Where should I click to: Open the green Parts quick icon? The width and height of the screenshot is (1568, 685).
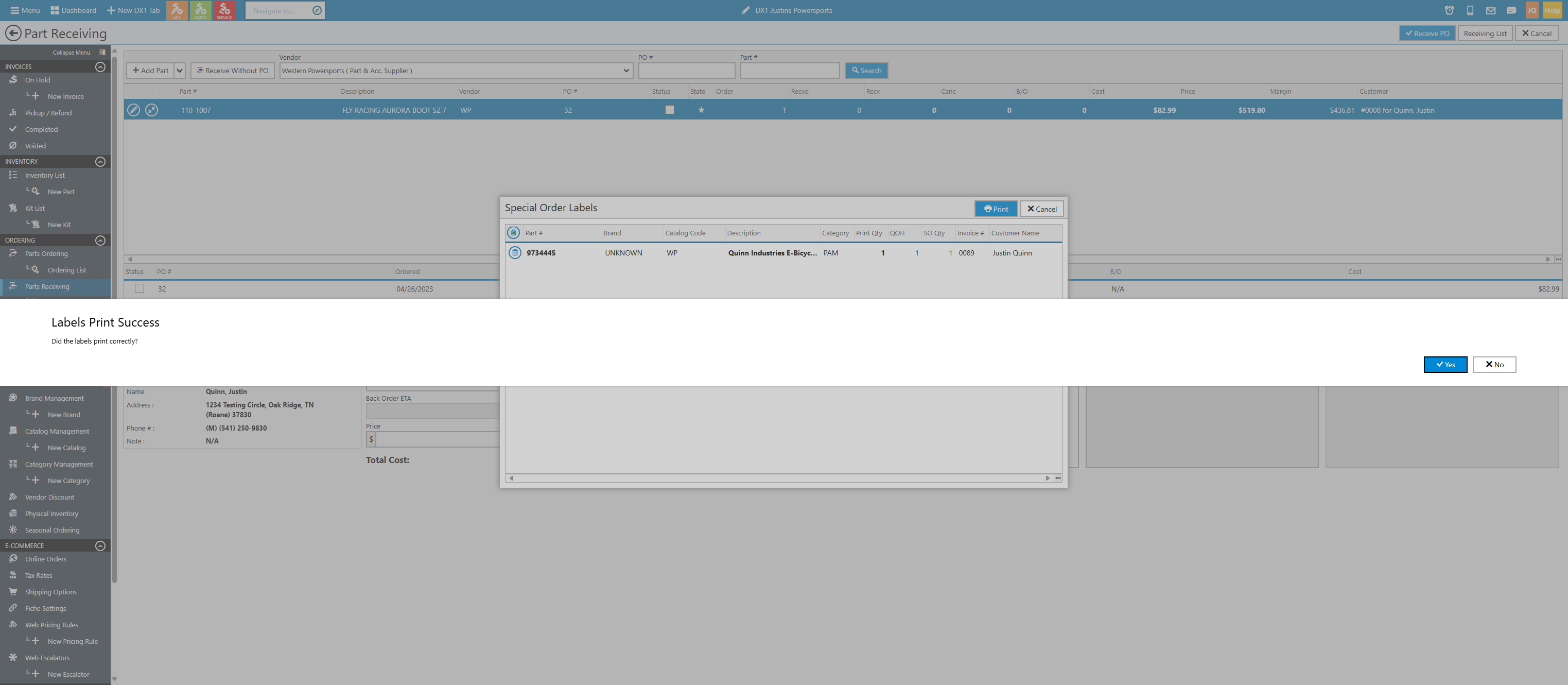click(x=200, y=10)
